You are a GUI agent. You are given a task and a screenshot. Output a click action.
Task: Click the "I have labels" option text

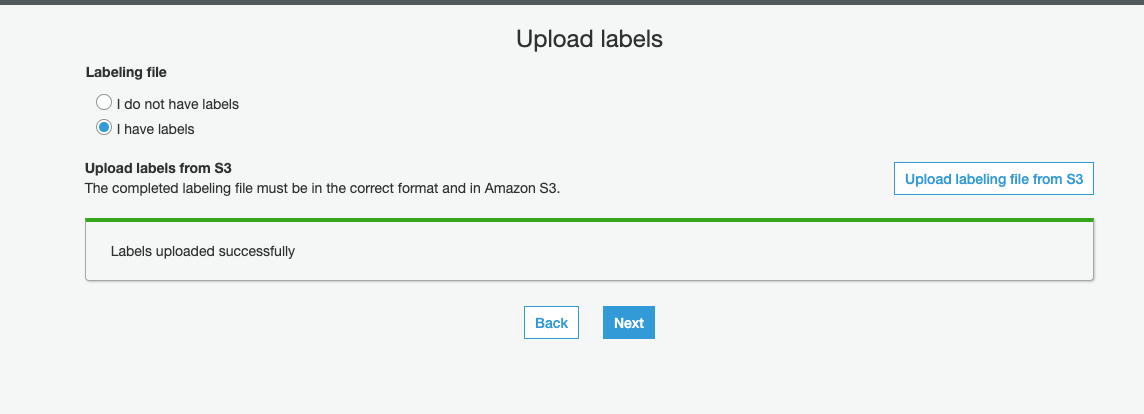[155, 129]
